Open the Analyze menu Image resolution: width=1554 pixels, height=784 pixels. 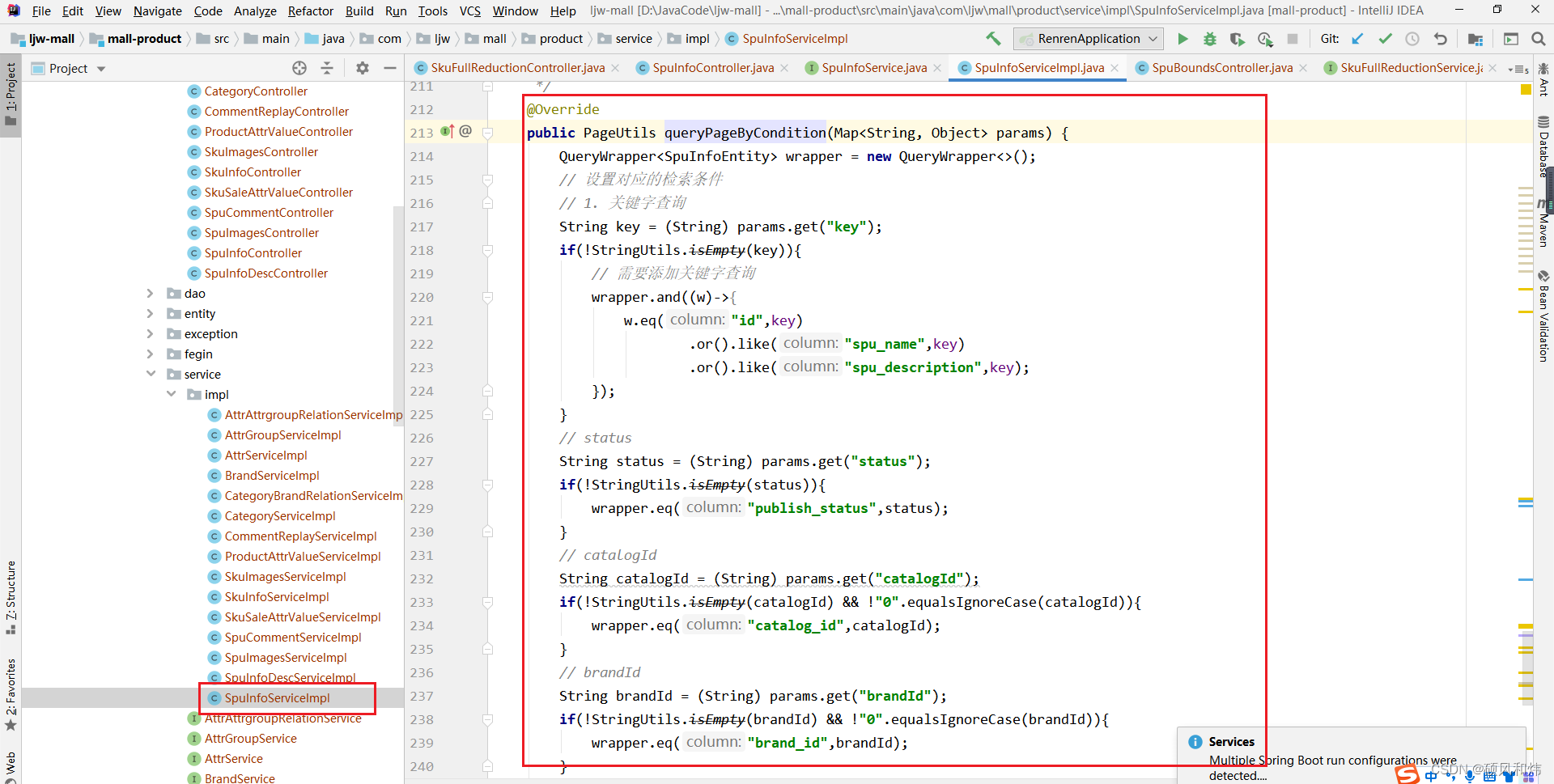point(255,11)
